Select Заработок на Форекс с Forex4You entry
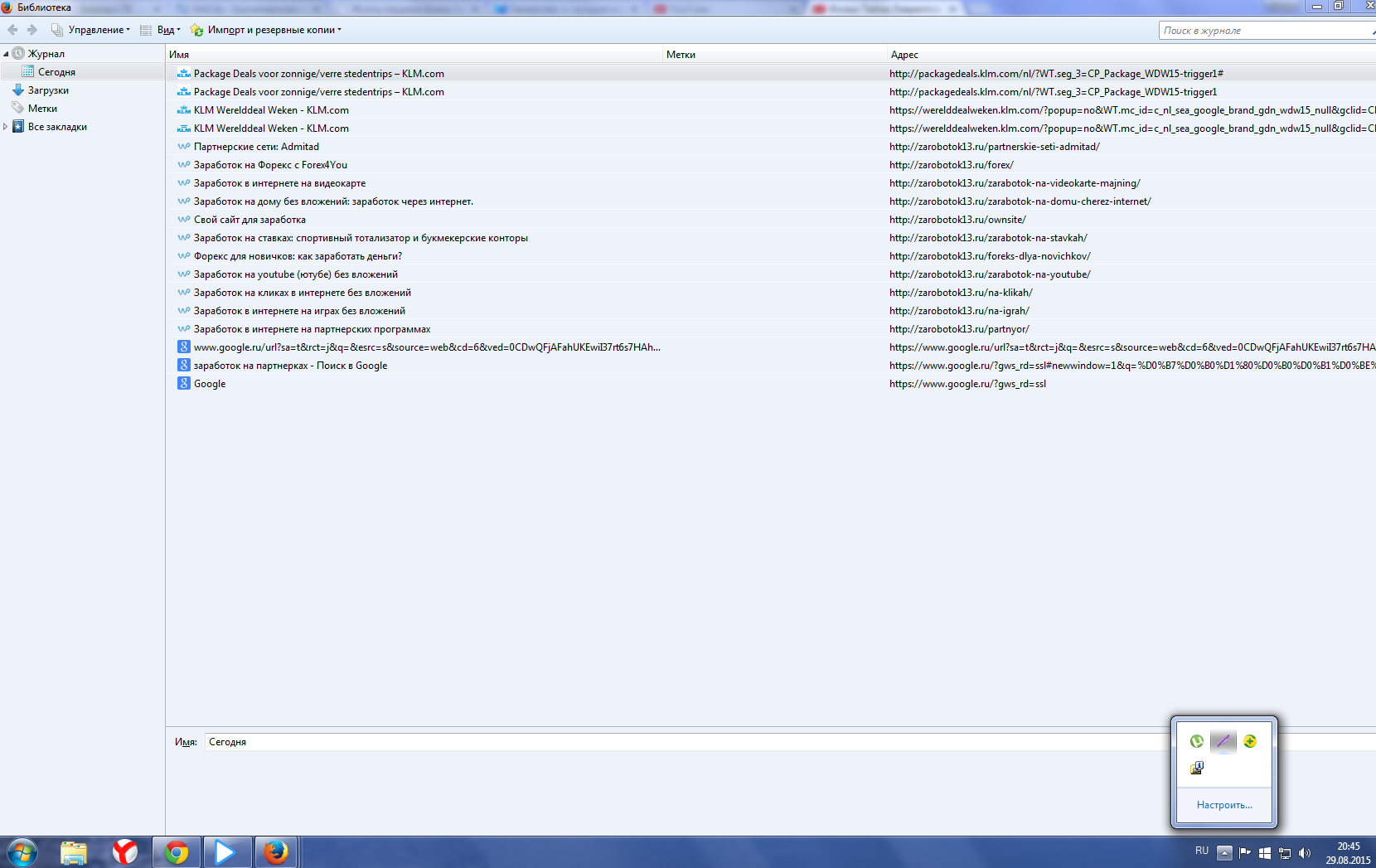The width and height of the screenshot is (1376, 868). click(270, 165)
